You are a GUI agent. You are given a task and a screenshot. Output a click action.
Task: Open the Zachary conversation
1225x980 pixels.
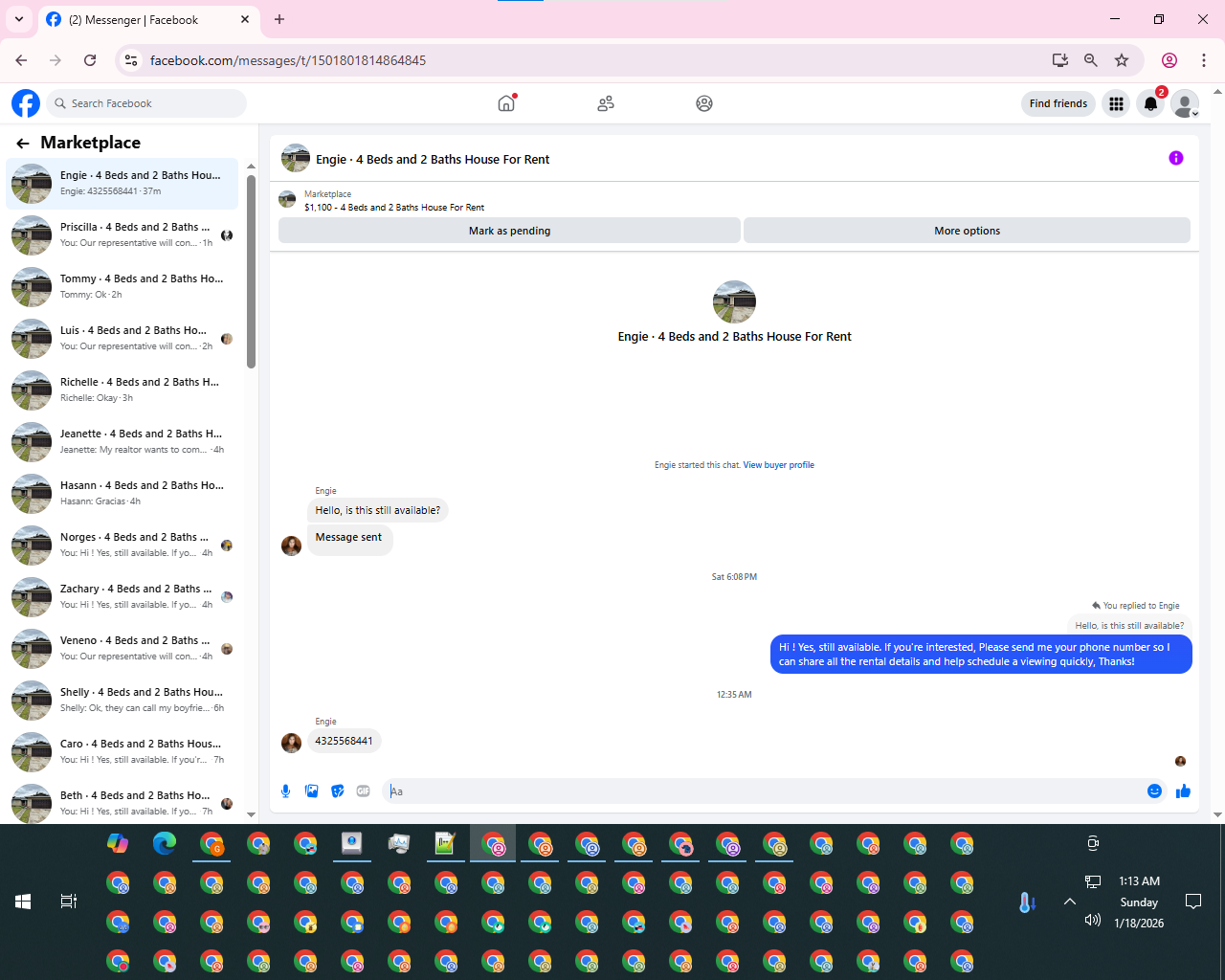pyautogui.click(x=122, y=597)
